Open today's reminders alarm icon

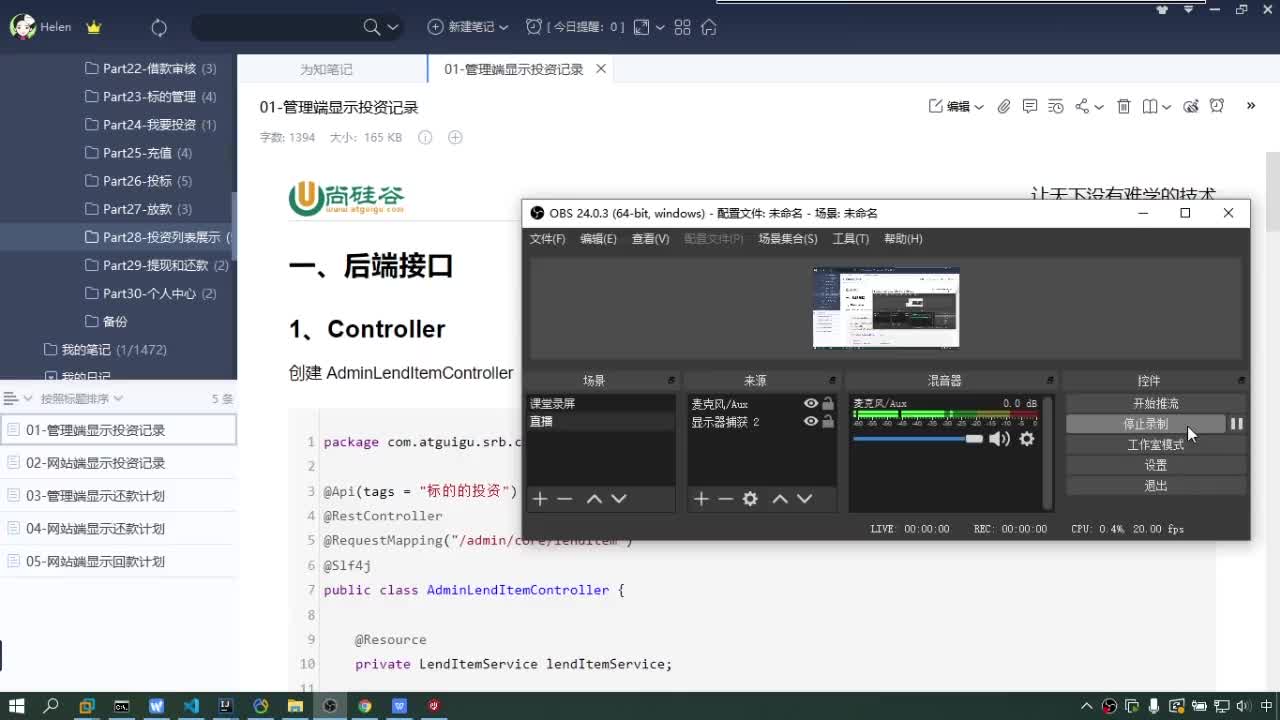tap(534, 27)
